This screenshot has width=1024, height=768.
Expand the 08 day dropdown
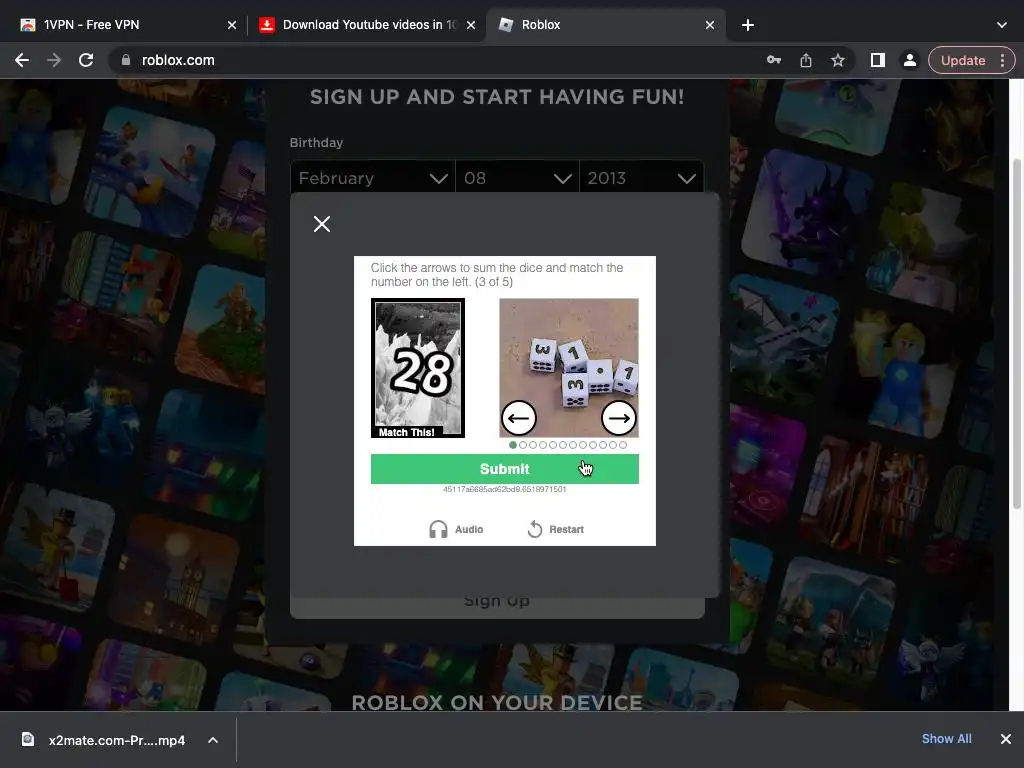click(517, 178)
